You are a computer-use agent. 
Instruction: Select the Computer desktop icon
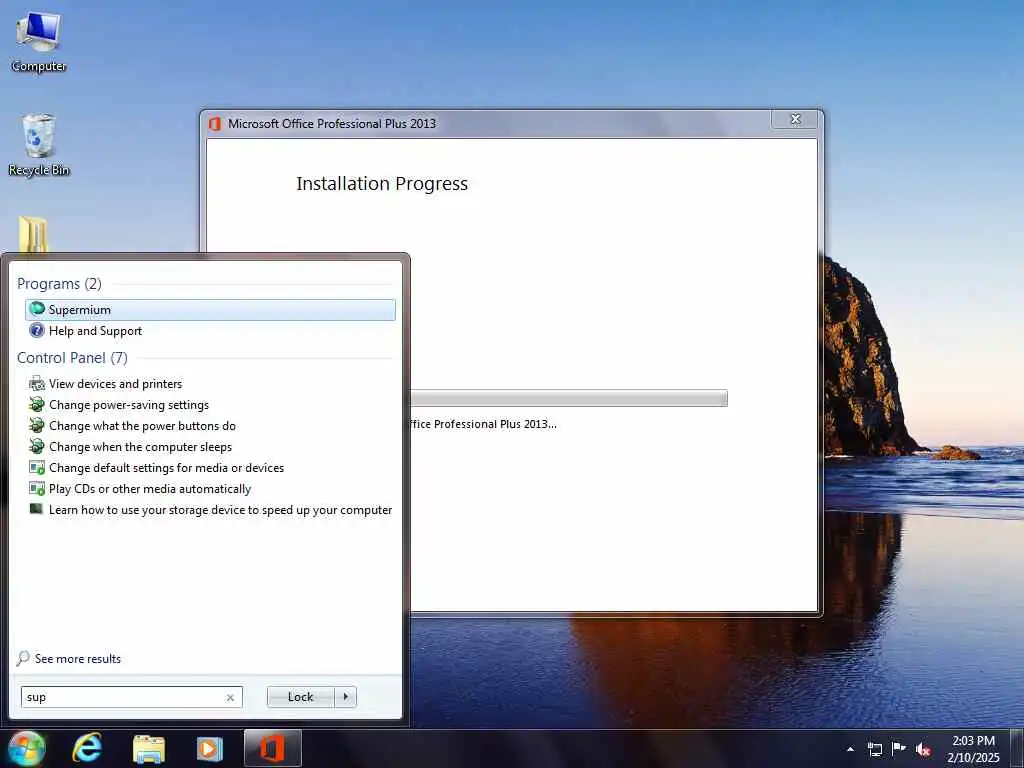tap(39, 42)
